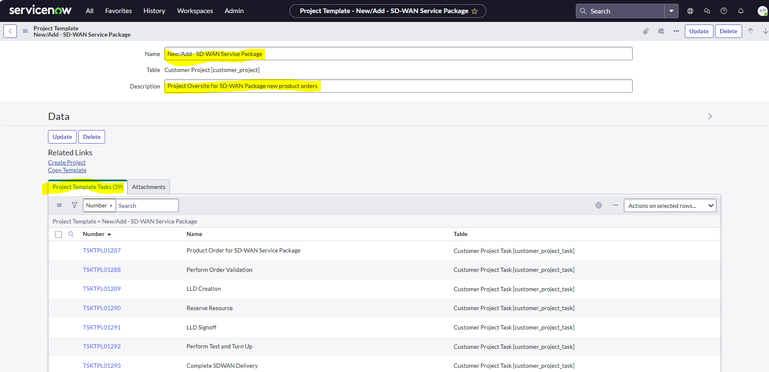Tick the select-all rows checkbox
This screenshot has width=769, height=372.
click(x=58, y=234)
